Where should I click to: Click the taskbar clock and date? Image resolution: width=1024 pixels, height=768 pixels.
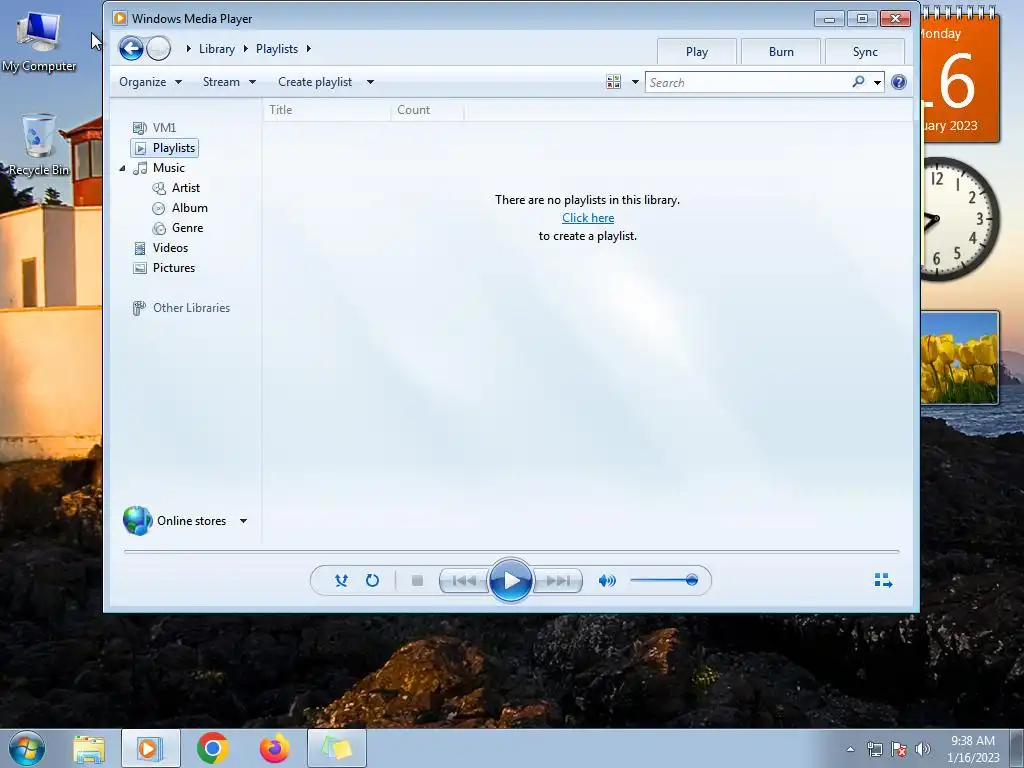pyautogui.click(x=973, y=749)
